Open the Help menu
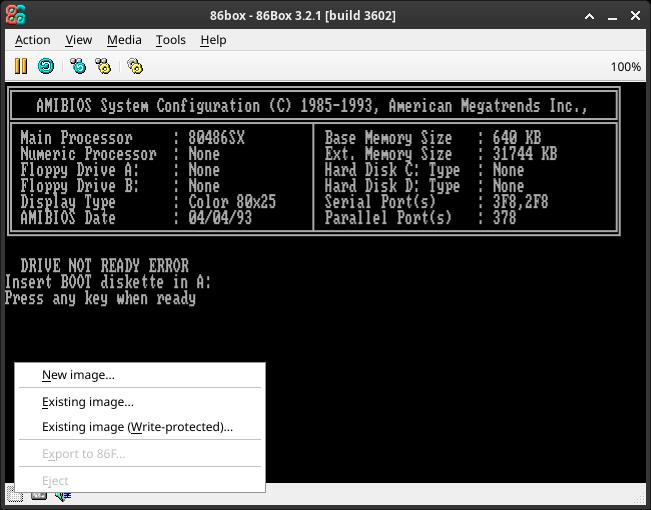 click(213, 40)
